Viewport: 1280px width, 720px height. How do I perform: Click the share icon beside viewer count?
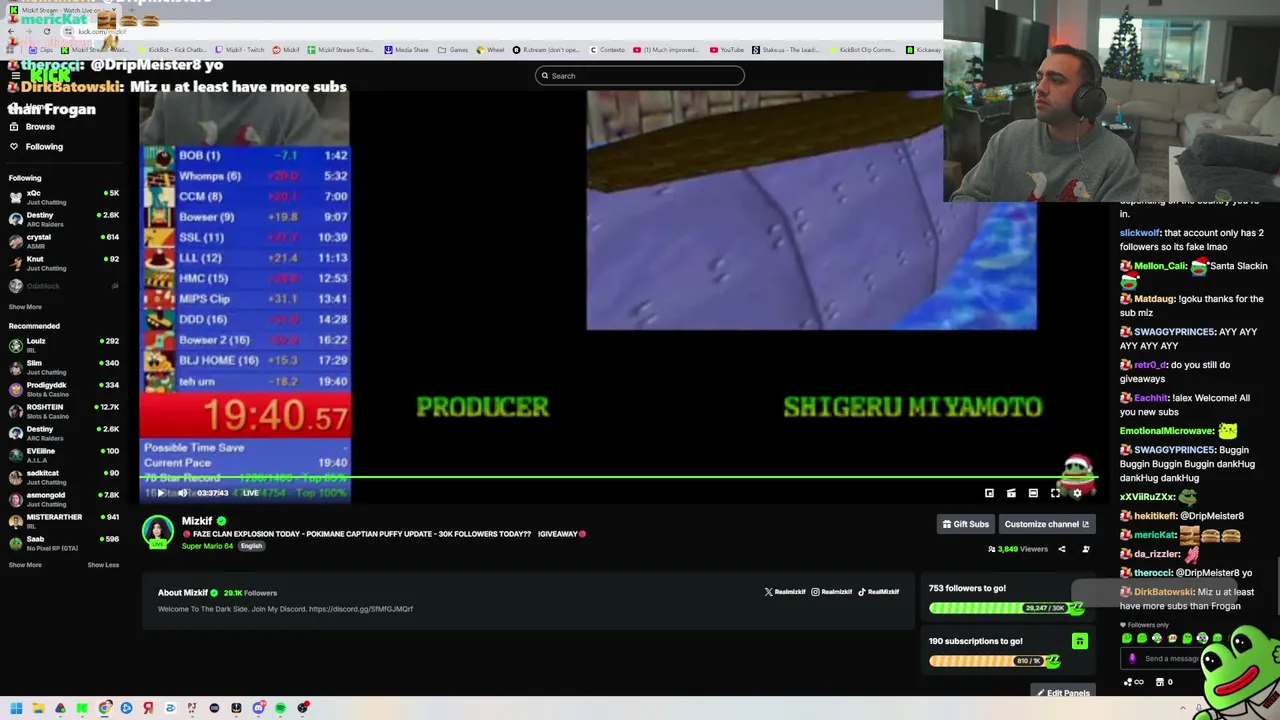(x=1062, y=549)
